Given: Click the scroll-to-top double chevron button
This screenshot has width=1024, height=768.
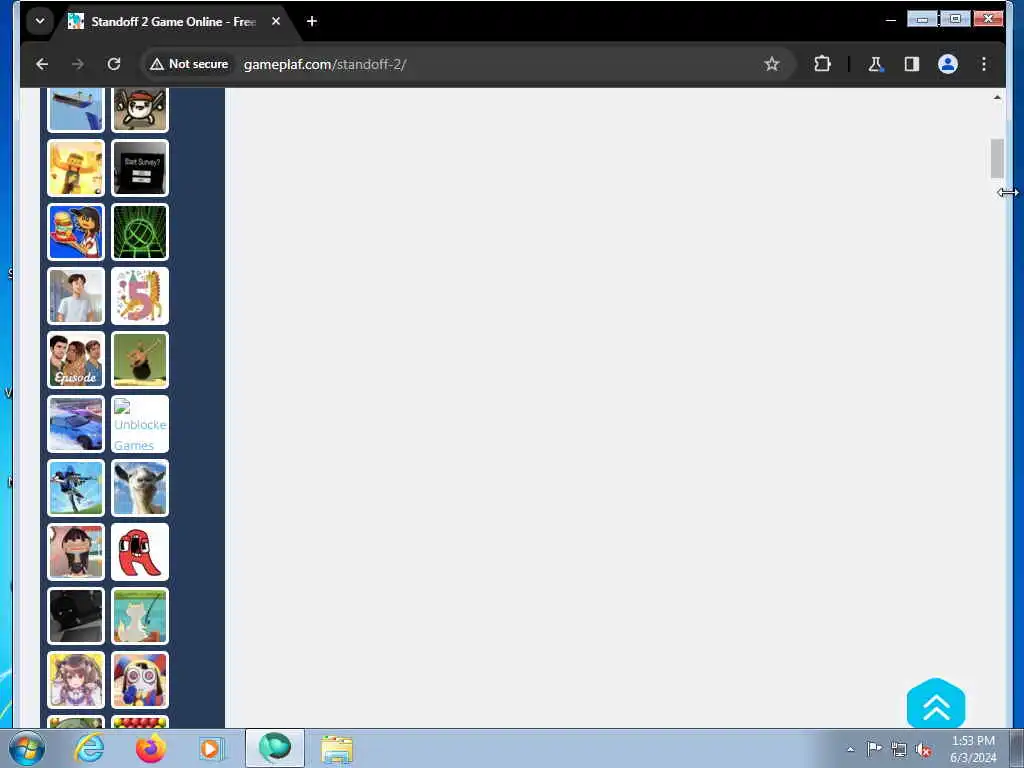Looking at the screenshot, I should click(936, 704).
